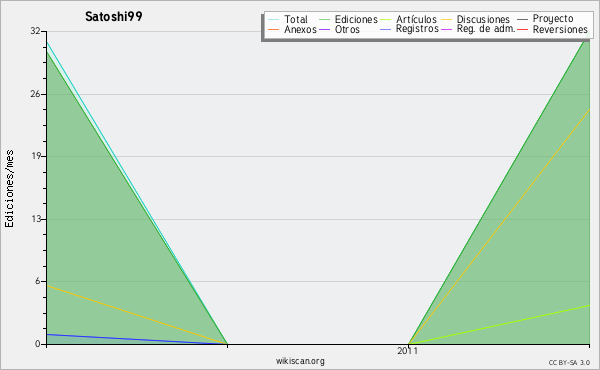The image size is (600, 370).
Task: Click the yellow Discusiones color line swatch
Action: (x=447, y=20)
